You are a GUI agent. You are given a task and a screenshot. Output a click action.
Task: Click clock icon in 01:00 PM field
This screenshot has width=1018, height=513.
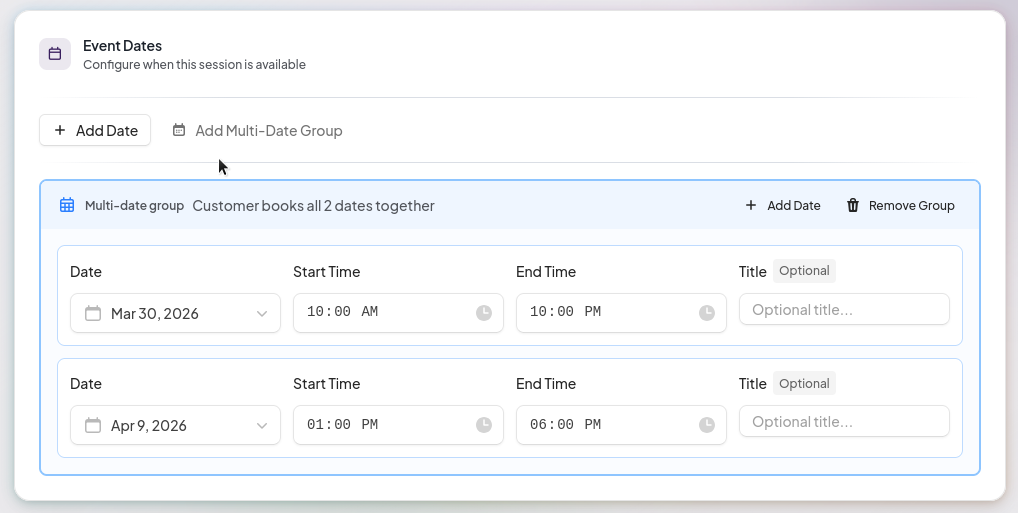coord(484,425)
